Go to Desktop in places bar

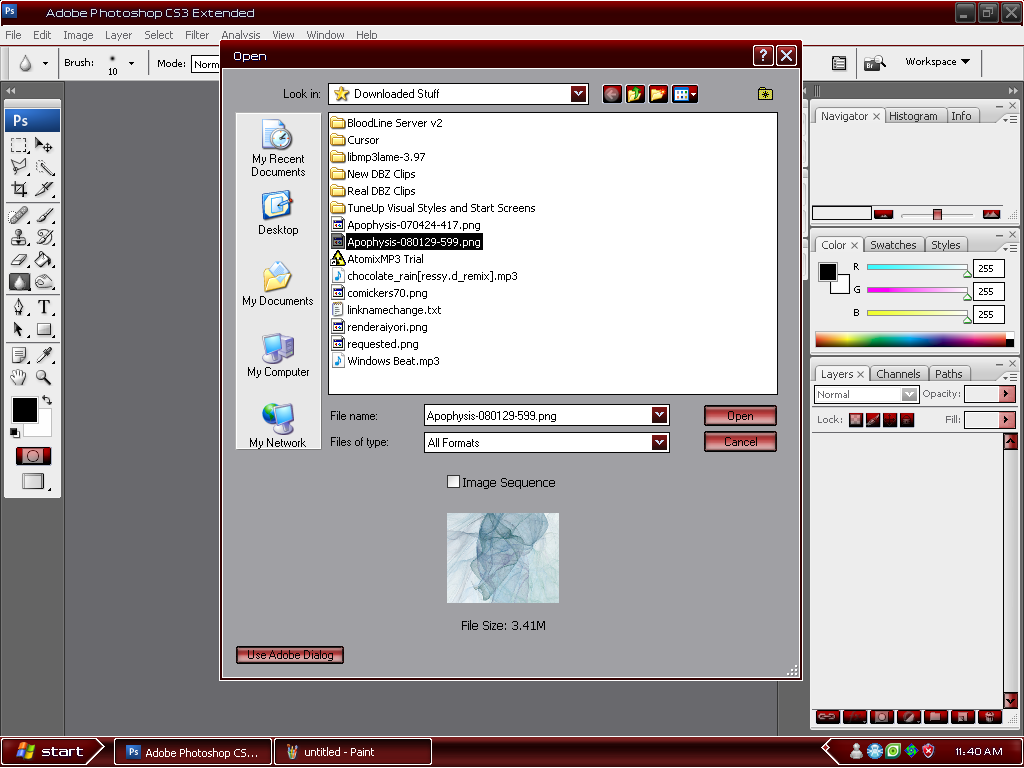coord(278,214)
